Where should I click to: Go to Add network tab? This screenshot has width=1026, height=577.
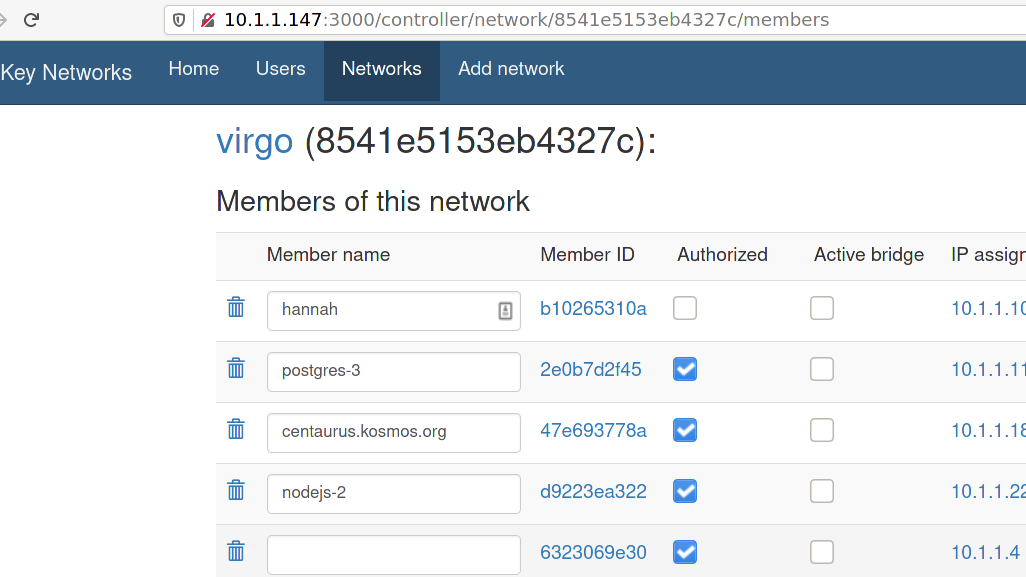[x=511, y=69]
